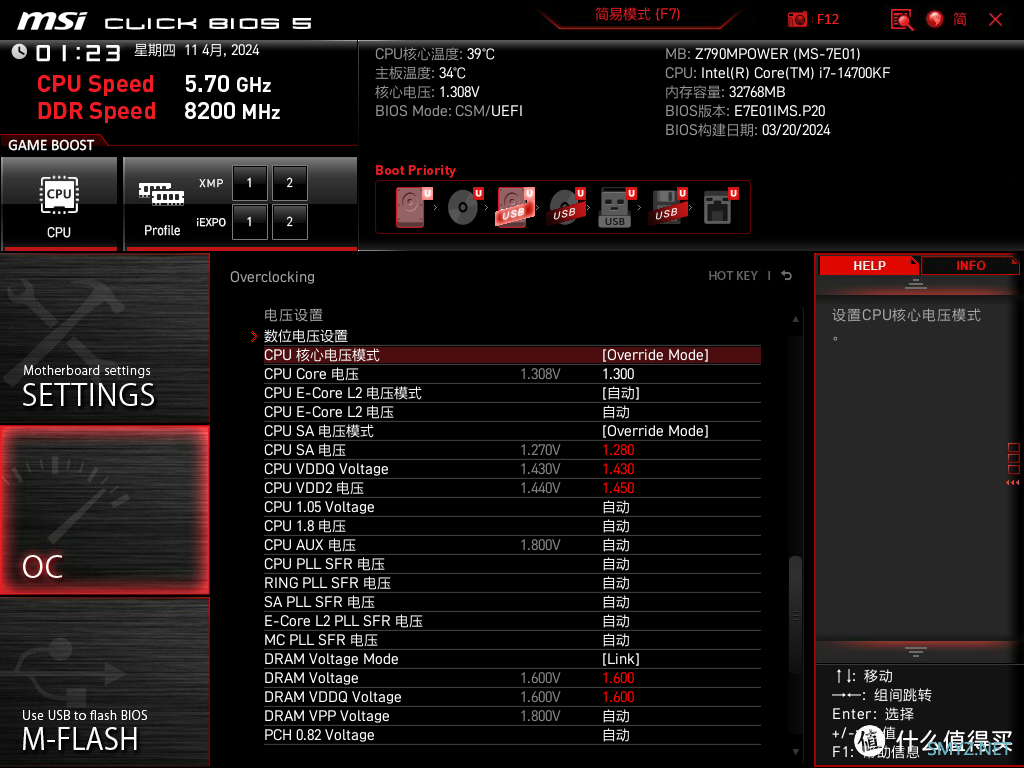Select the USB floppy boot device
The width and height of the screenshot is (1024, 768).
tap(667, 207)
